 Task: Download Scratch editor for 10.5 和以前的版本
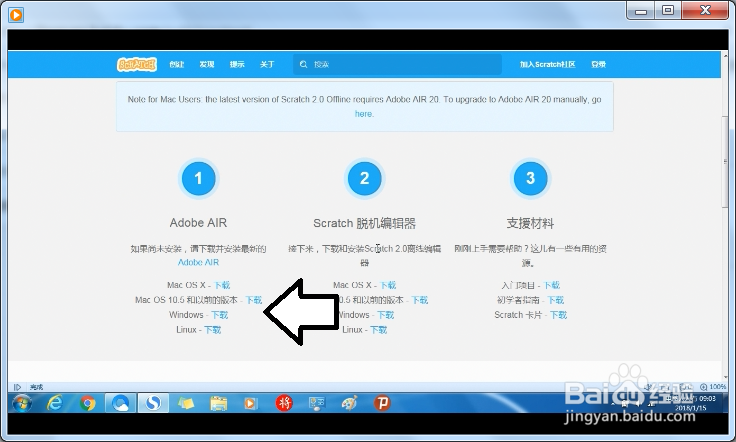420,300
